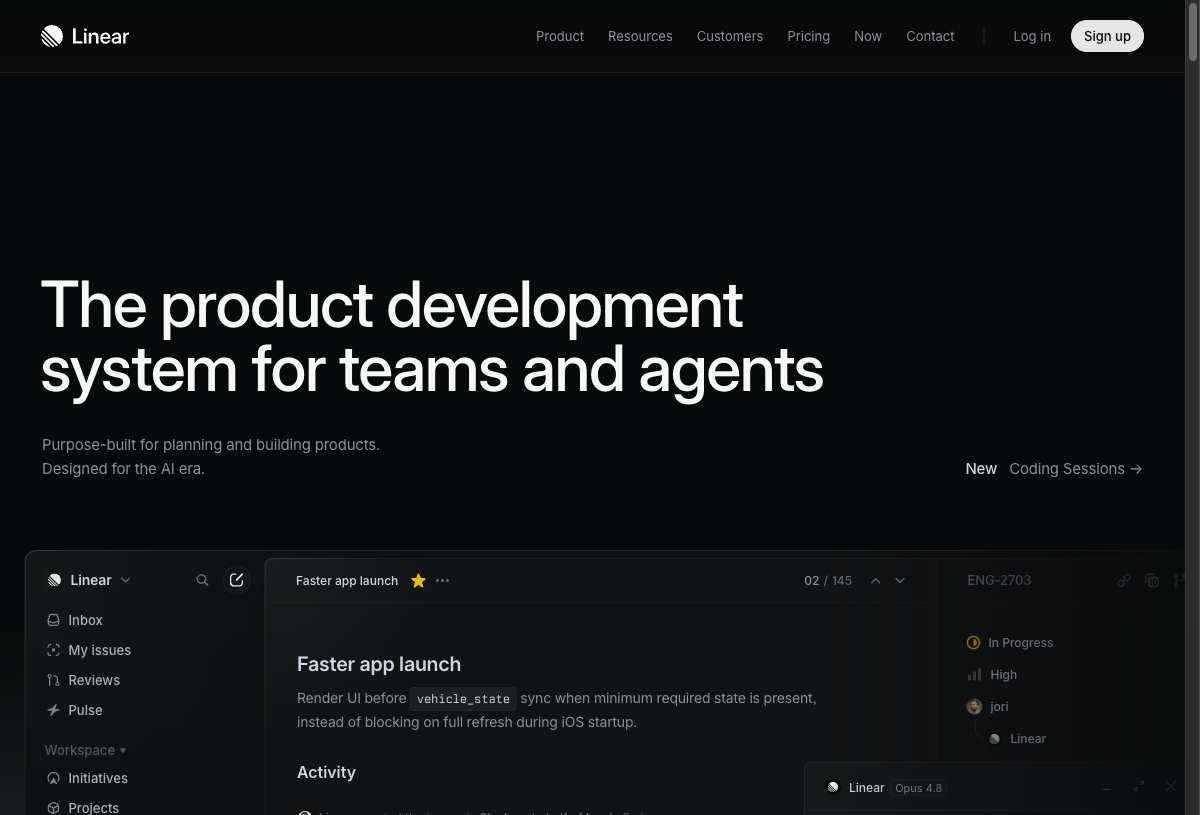Open the Now page
Screen dimensions: 1200x815
[868, 36]
